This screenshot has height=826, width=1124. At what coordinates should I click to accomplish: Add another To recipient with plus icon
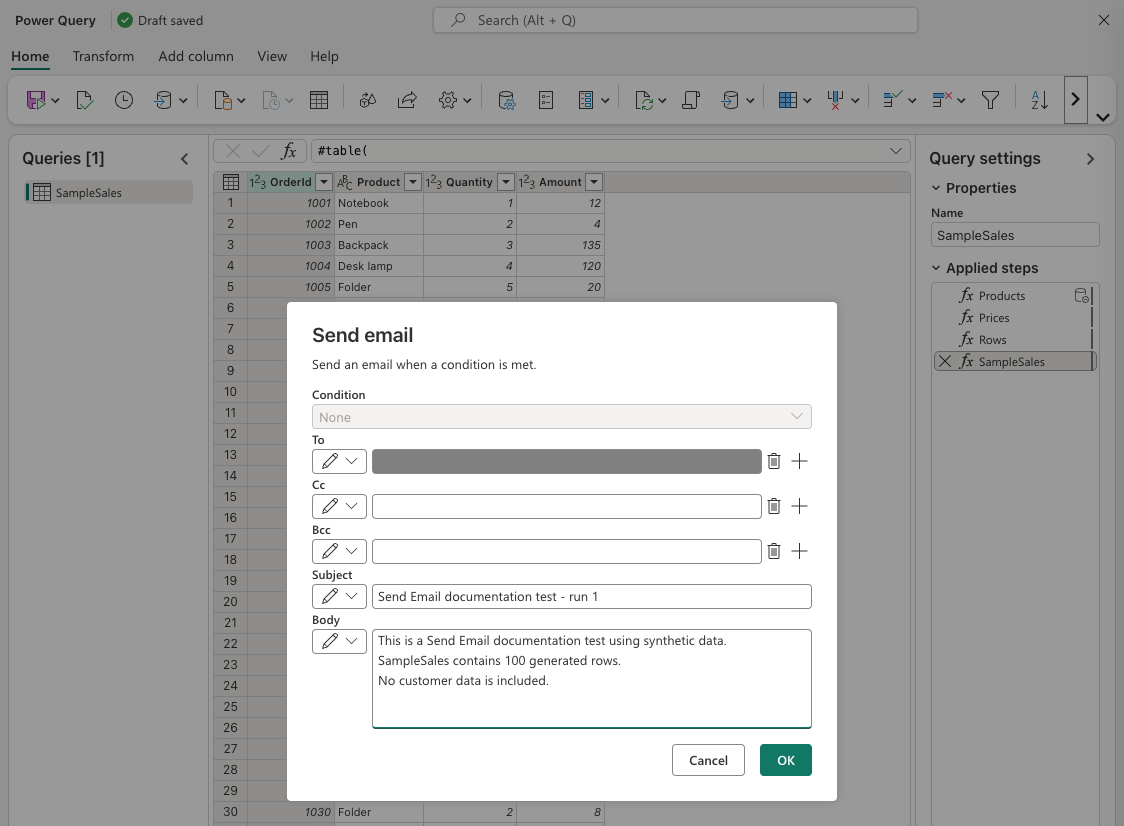(x=799, y=461)
